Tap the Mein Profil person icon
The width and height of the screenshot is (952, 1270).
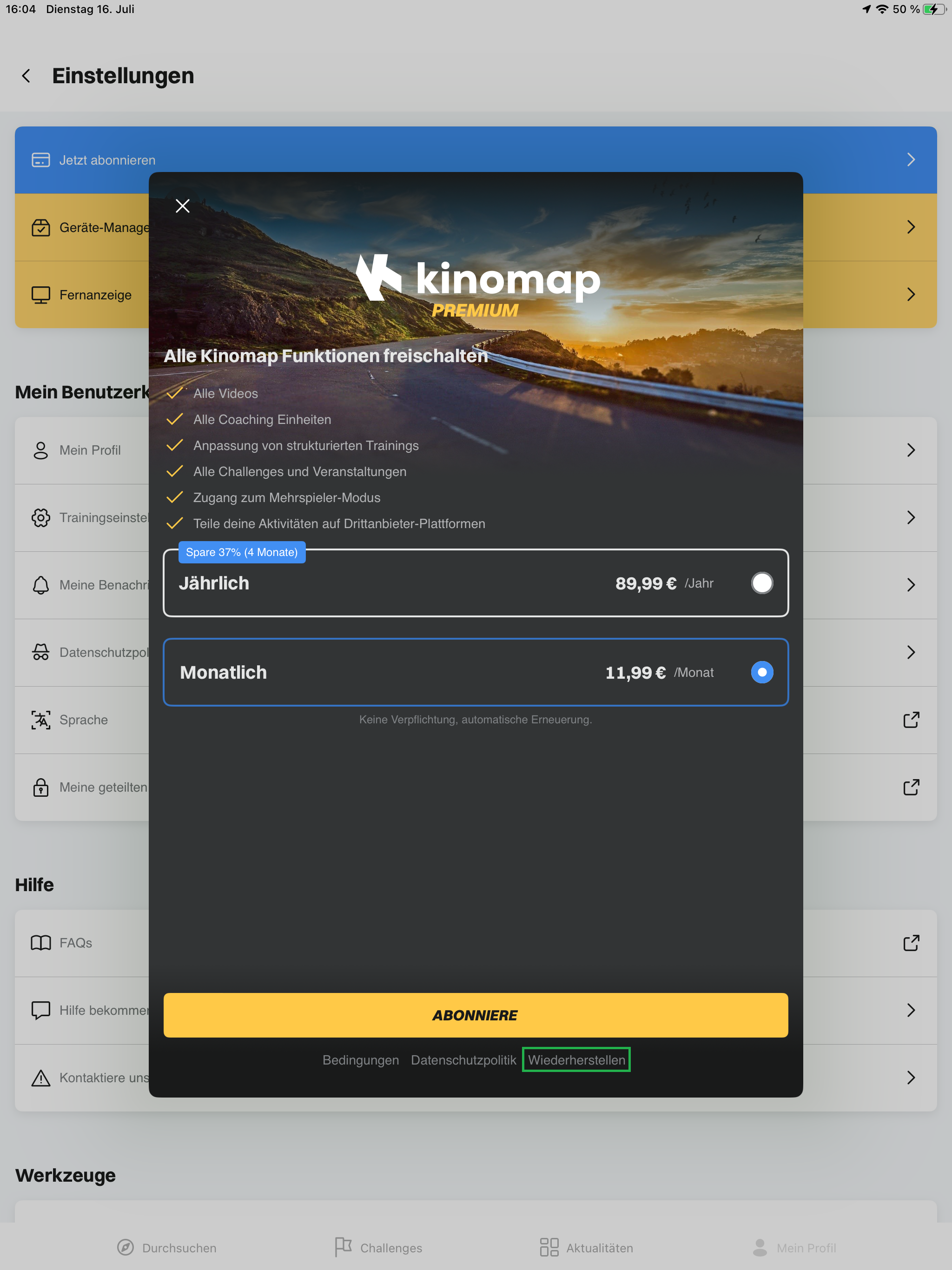point(41,450)
